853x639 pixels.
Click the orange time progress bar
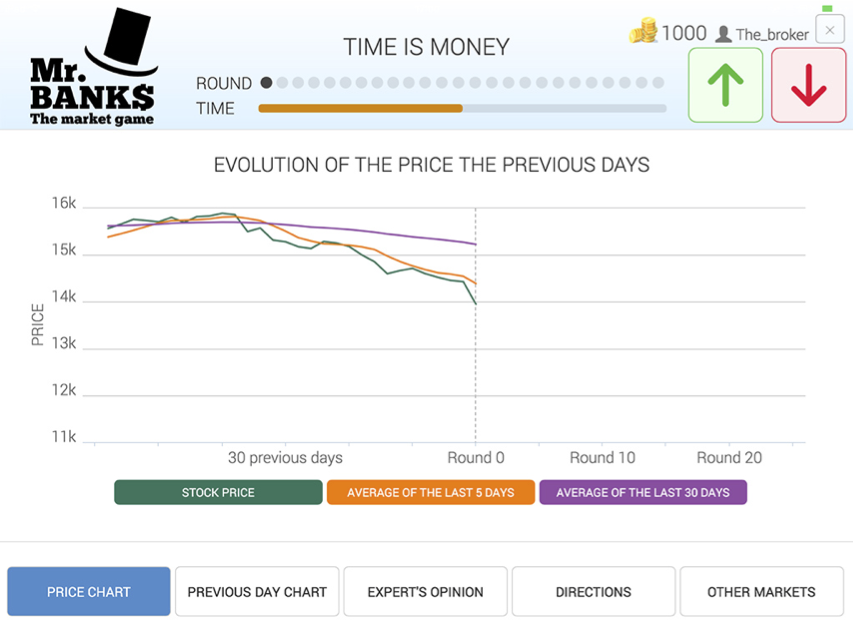pos(360,108)
